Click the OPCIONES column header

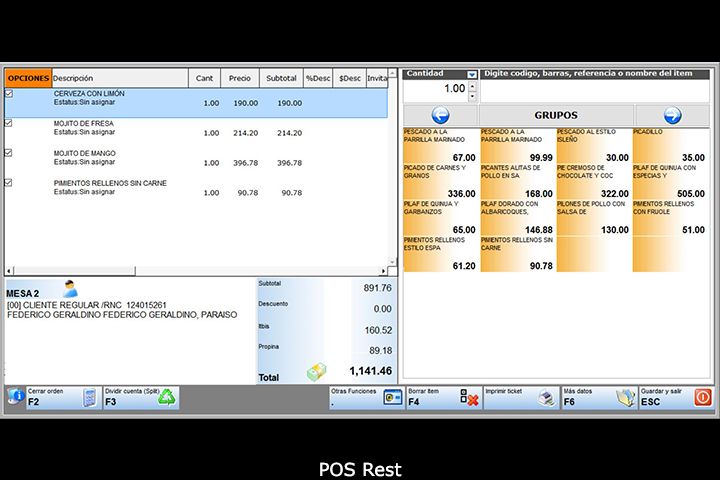pos(28,78)
